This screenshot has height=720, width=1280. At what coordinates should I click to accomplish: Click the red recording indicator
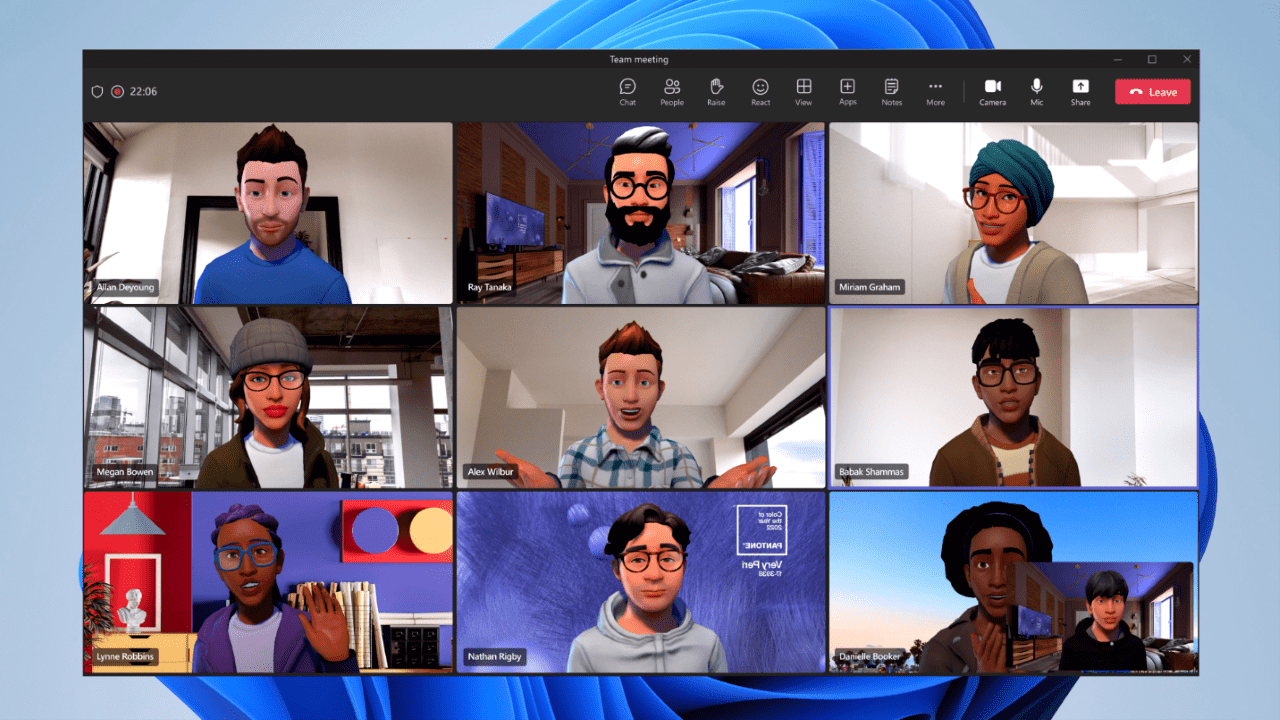pos(116,91)
